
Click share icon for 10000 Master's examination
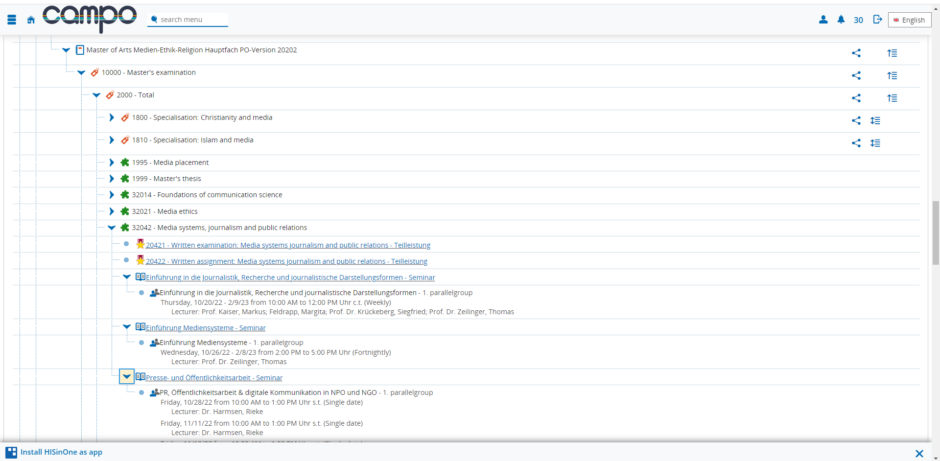tap(856, 74)
